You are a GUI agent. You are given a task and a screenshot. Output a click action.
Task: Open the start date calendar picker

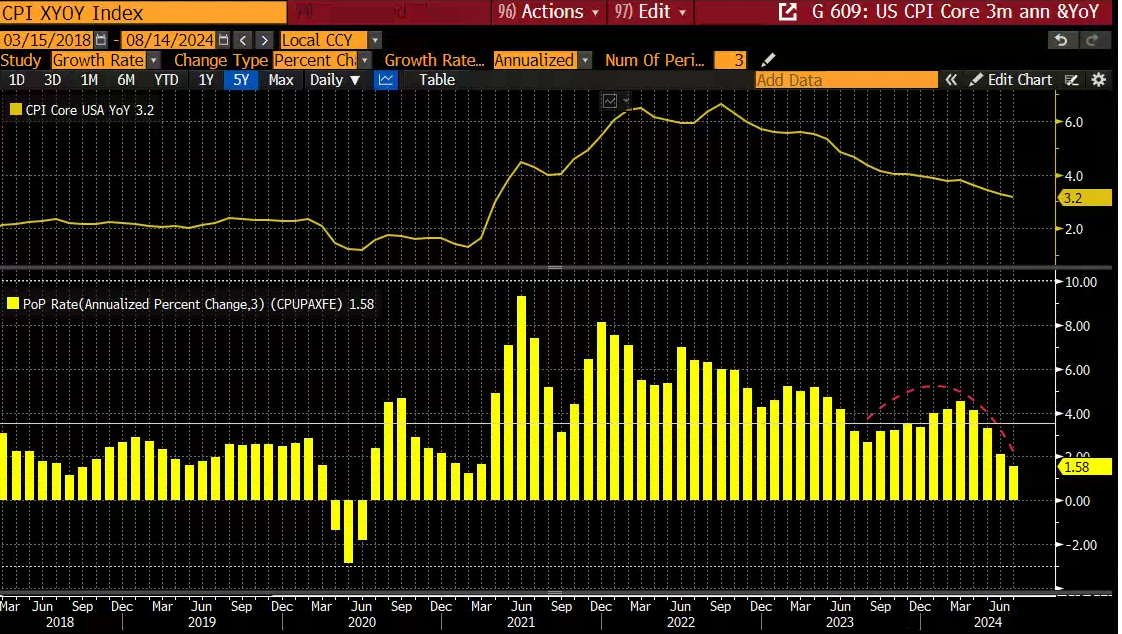[x=99, y=40]
